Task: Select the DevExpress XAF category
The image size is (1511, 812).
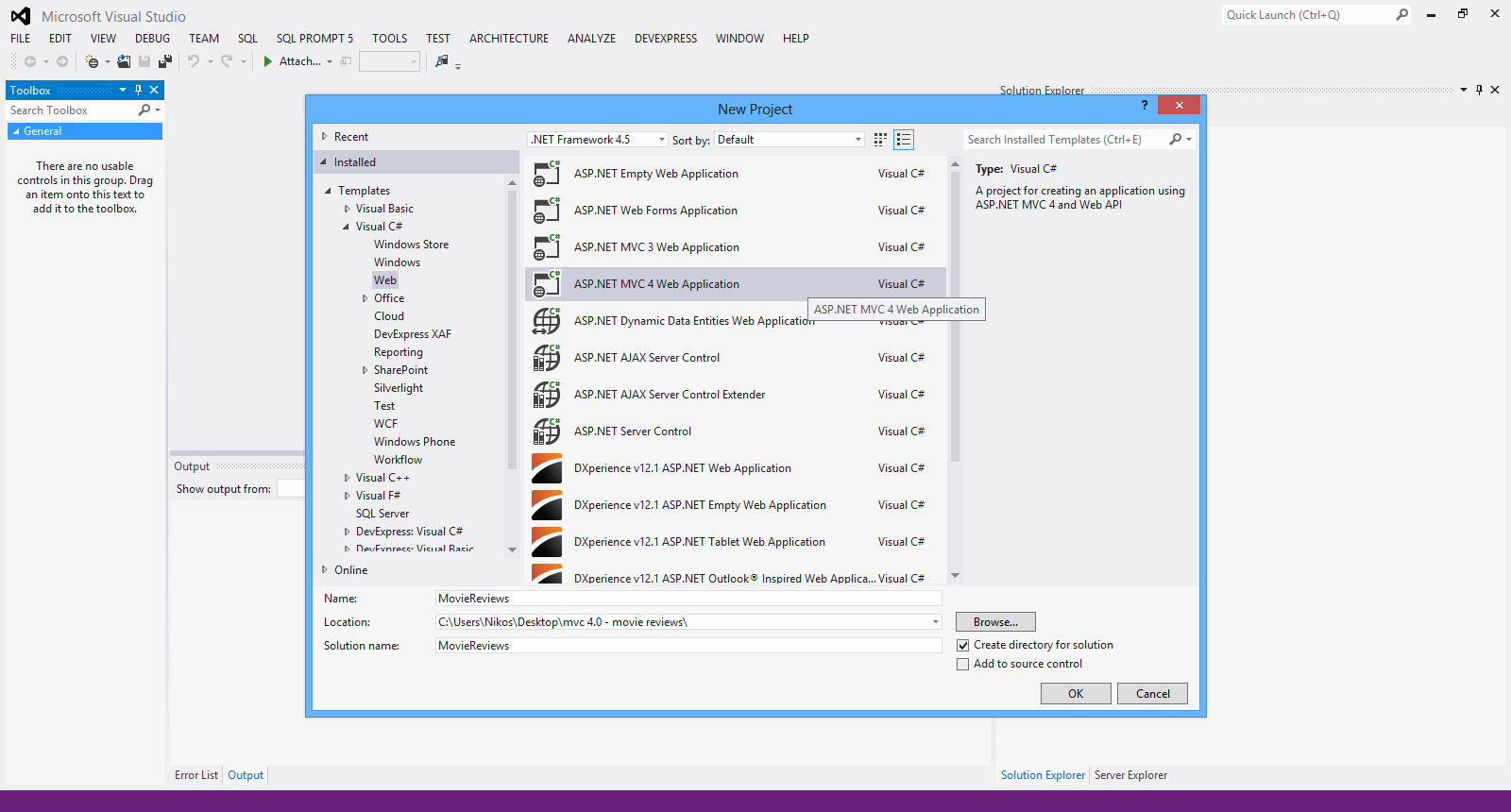Action: 413,334
